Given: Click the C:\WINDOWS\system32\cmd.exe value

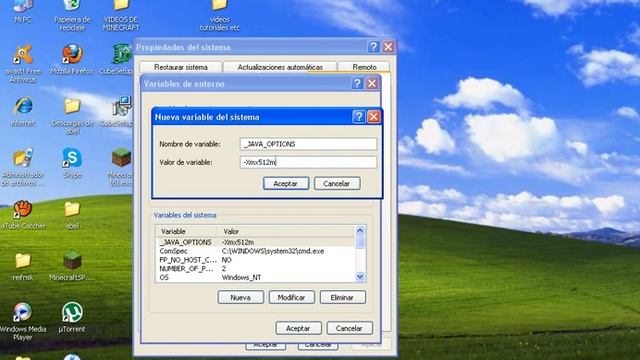Looking at the screenshot, I should (x=273, y=251).
